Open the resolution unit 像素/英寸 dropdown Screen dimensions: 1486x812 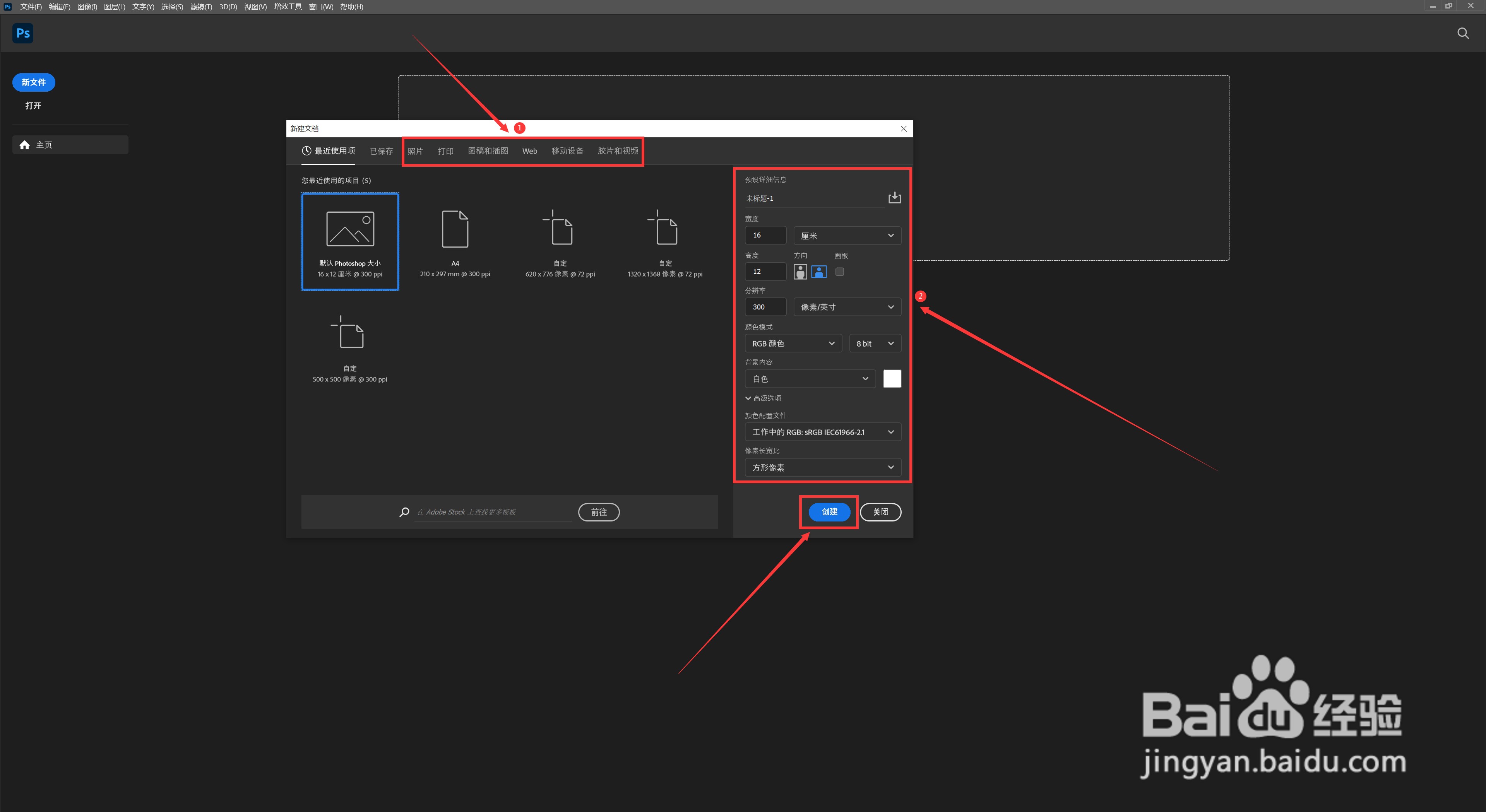[847, 307]
